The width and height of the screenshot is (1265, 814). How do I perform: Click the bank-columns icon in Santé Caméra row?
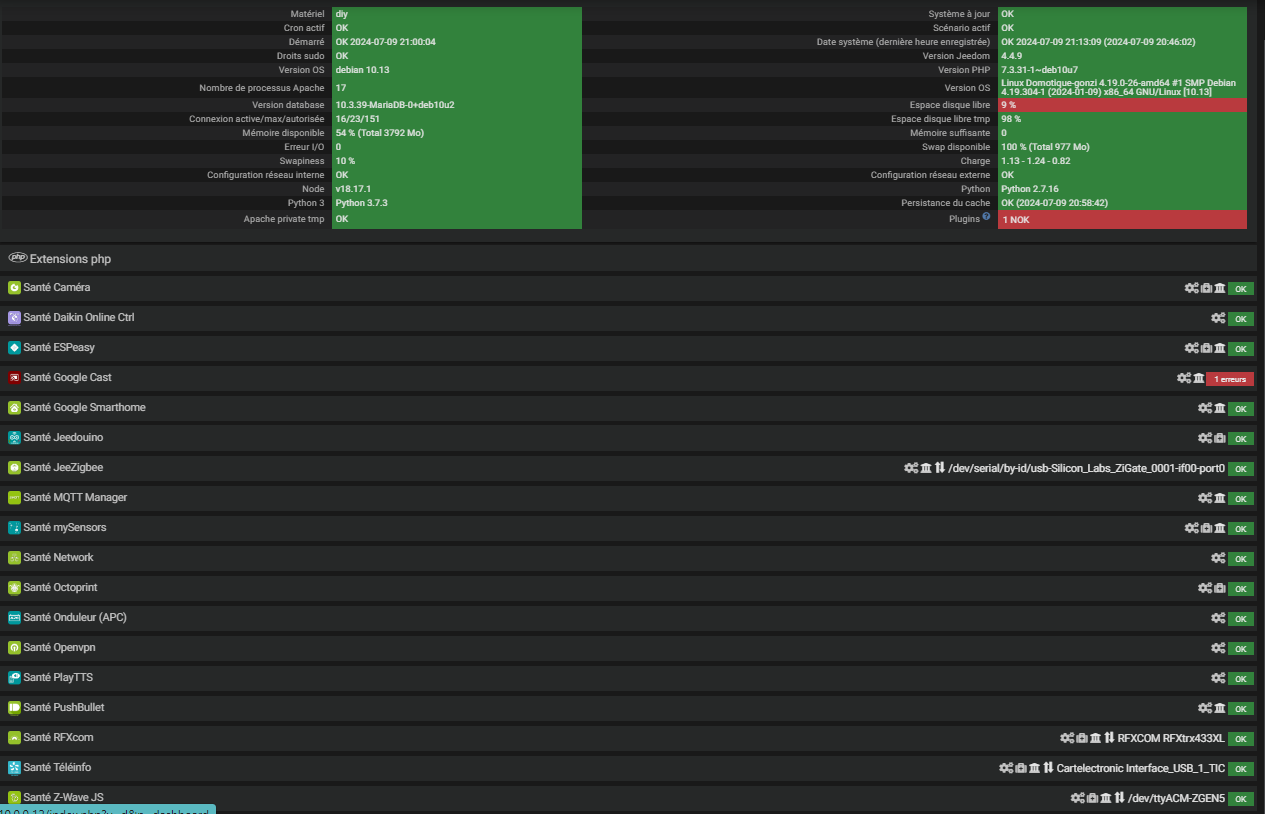click(x=1220, y=288)
